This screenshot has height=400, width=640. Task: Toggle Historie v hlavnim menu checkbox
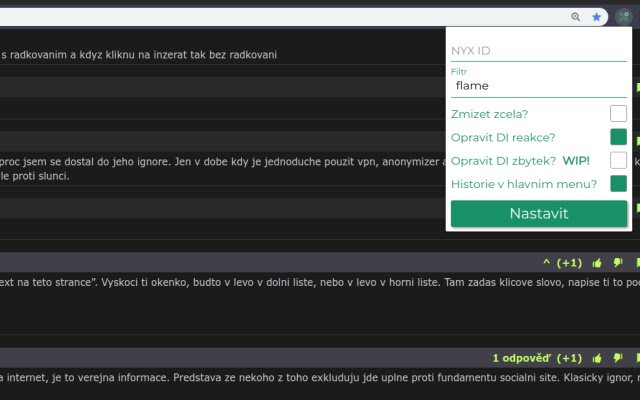(618, 184)
